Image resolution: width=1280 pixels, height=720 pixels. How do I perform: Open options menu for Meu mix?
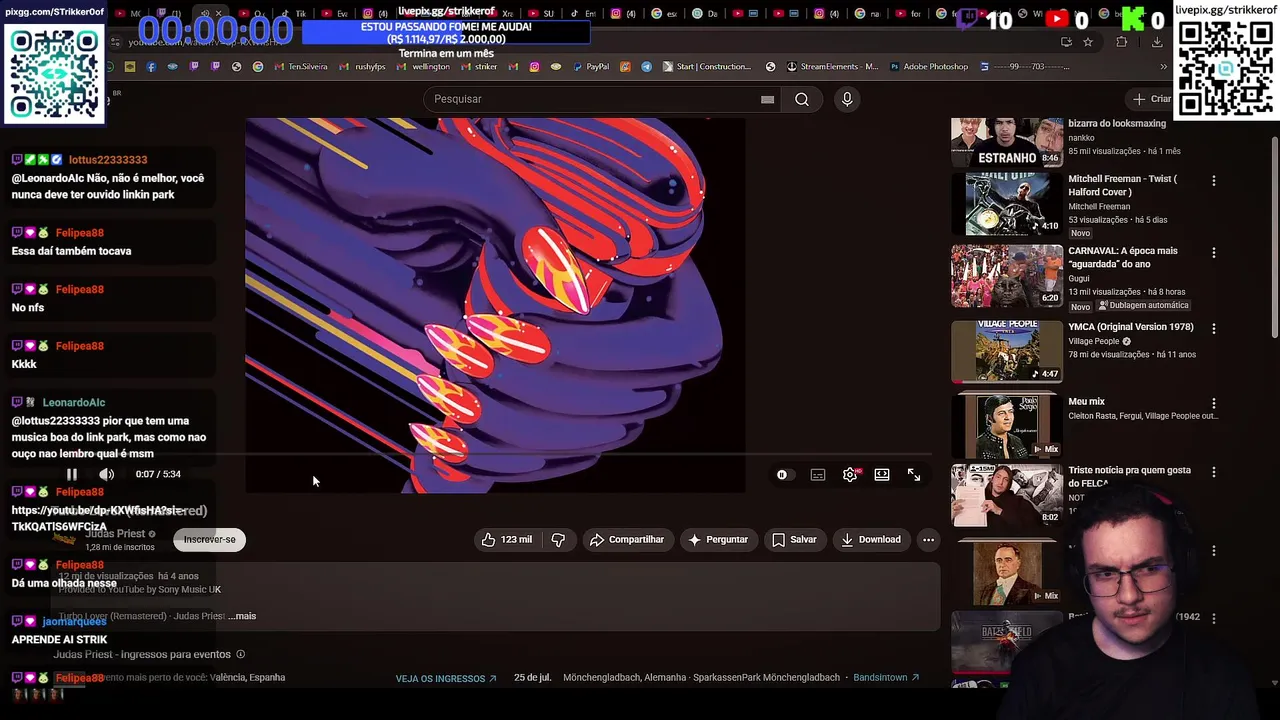[x=1214, y=404]
